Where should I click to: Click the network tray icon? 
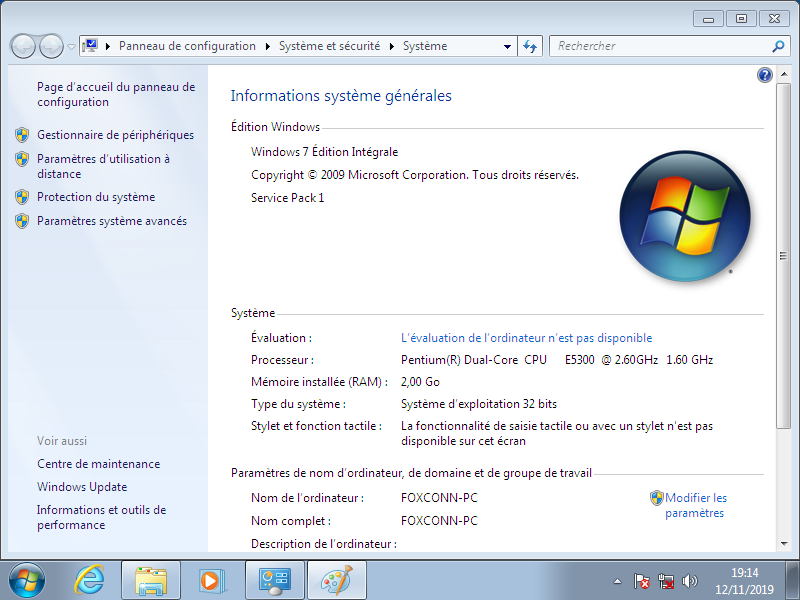667,581
